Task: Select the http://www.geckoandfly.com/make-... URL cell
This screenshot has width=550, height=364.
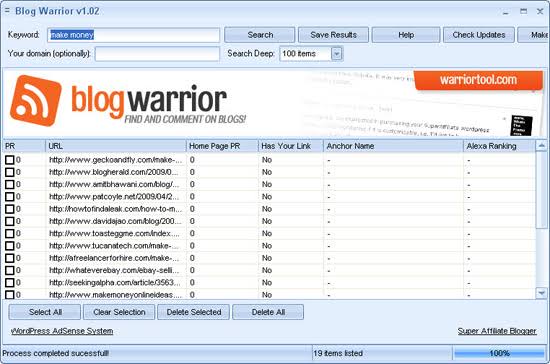Action: coord(115,160)
